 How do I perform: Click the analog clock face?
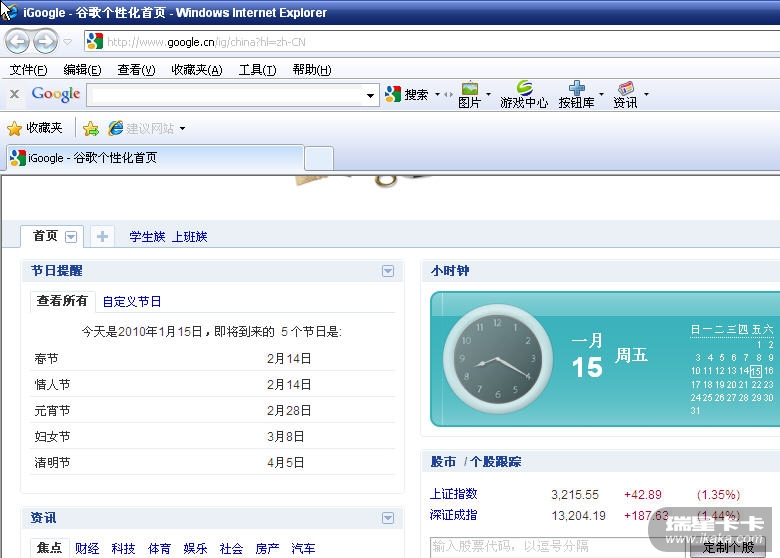497,359
